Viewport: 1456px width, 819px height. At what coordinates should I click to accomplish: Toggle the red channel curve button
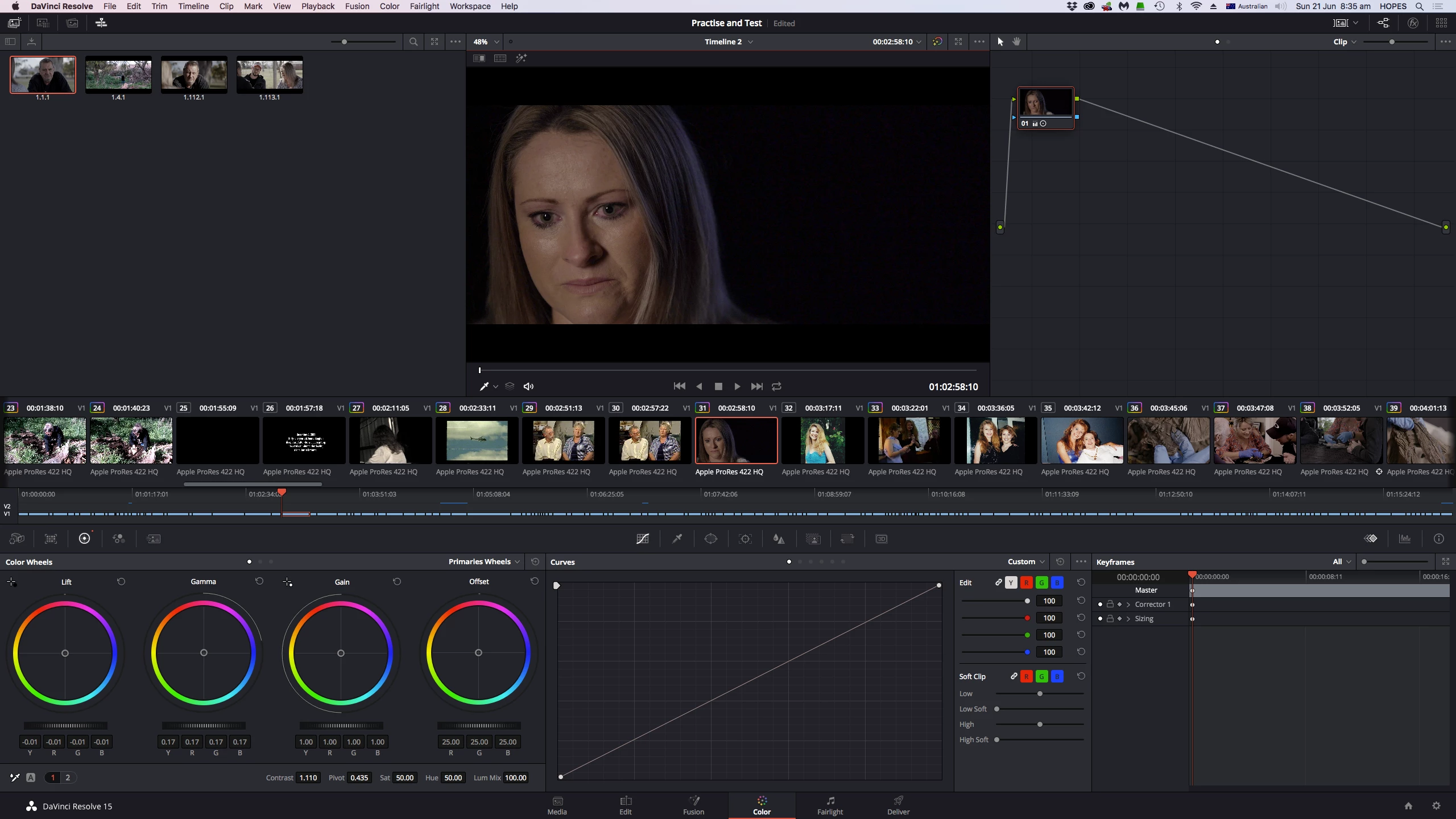(x=1027, y=582)
